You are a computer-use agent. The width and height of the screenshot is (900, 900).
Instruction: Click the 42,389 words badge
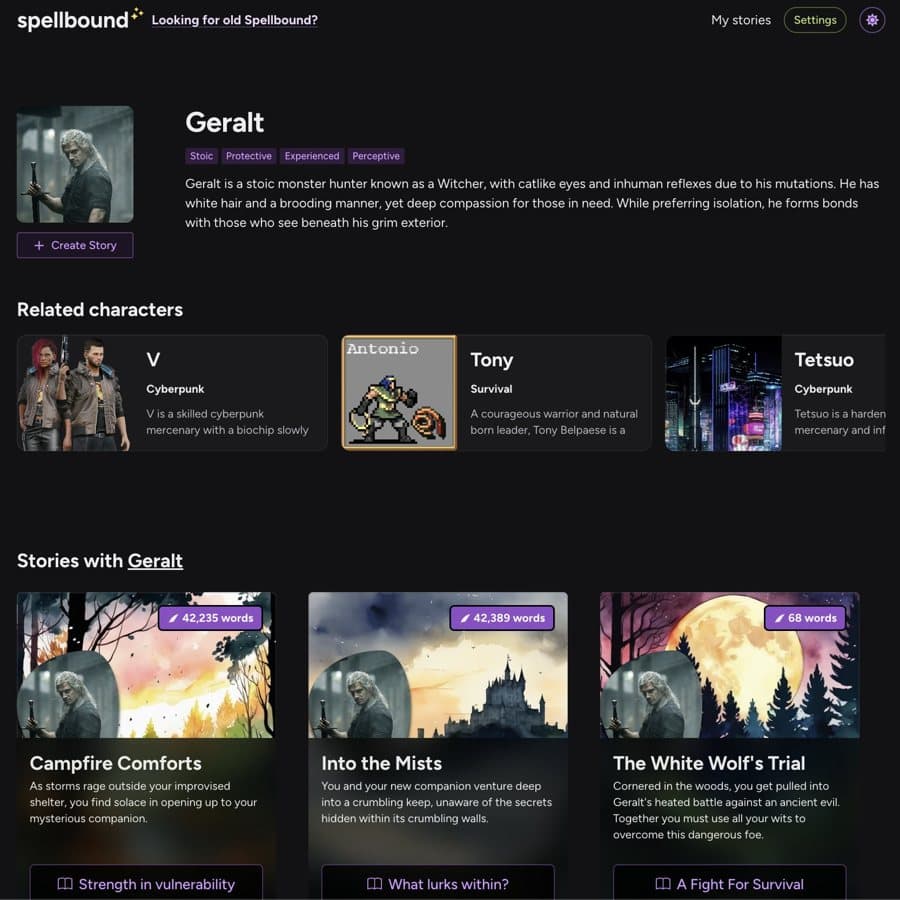[x=502, y=618]
